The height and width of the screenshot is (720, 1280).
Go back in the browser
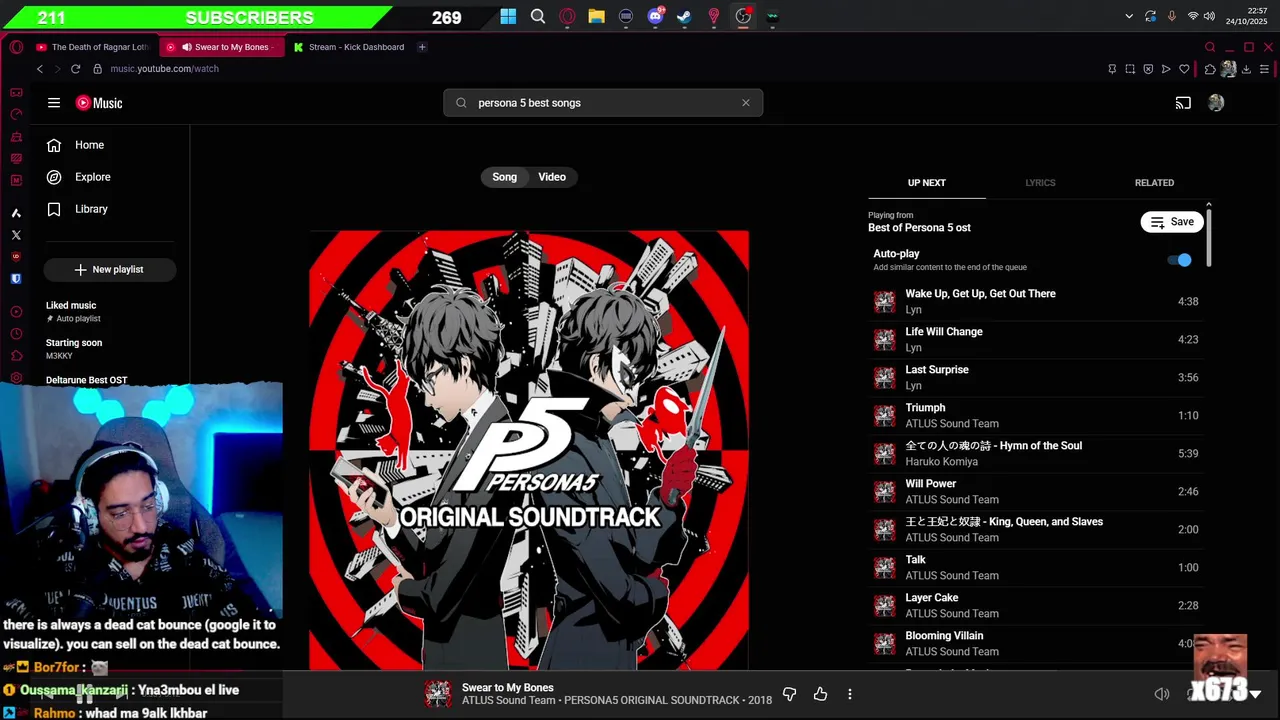(40, 69)
